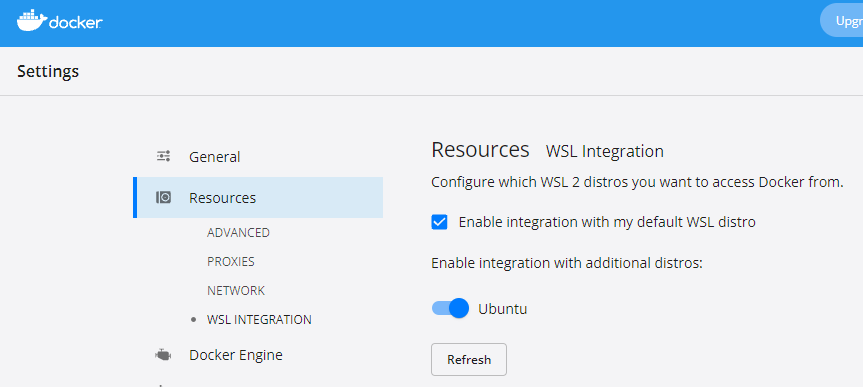This screenshot has width=863, height=387.
Task: Uncheck Enable integration with default WSL distro
Action: (x=439, y=222)
